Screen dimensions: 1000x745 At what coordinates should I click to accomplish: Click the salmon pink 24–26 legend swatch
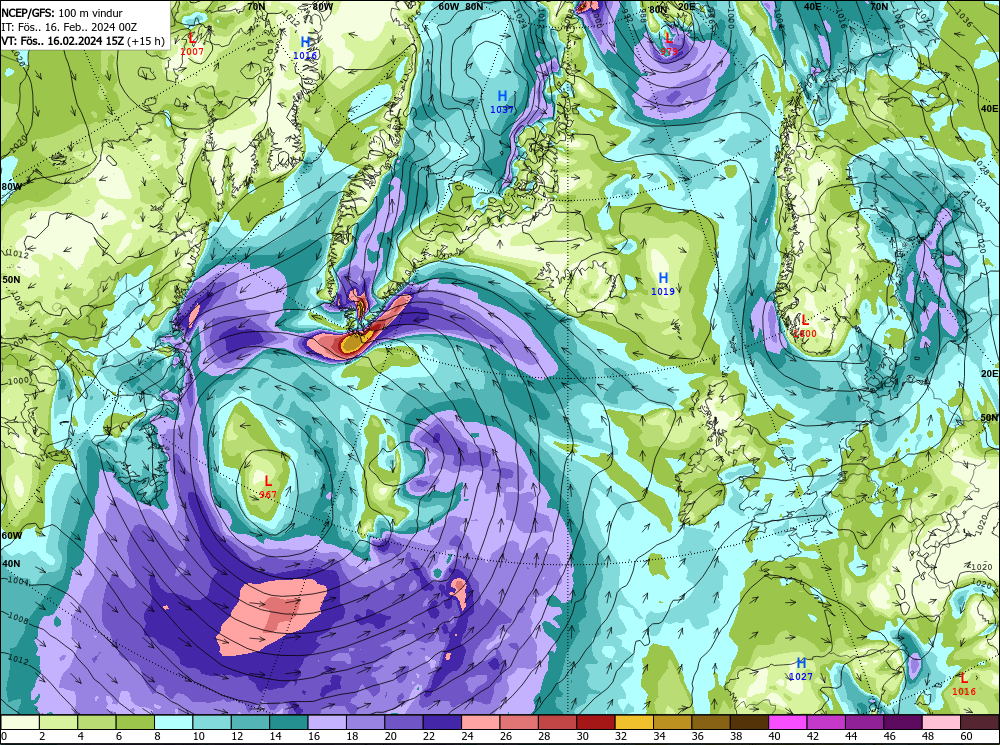coord(481,722)
